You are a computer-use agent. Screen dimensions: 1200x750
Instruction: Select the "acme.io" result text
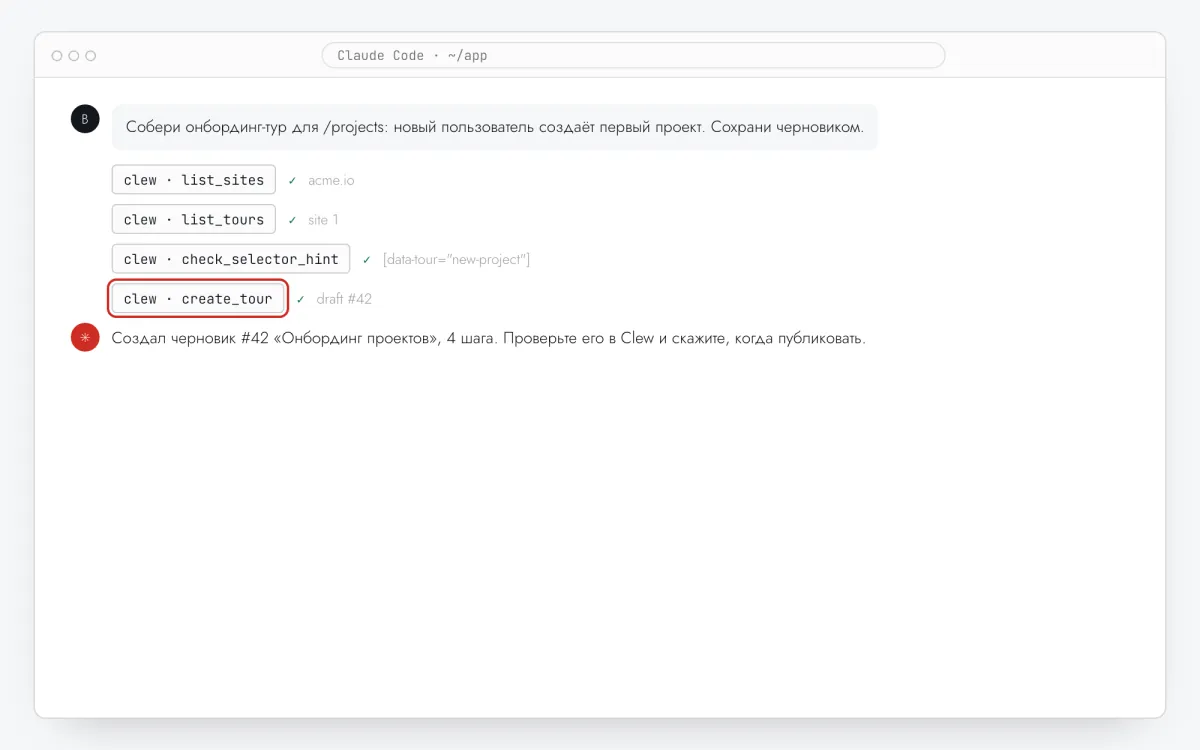[331, 181]
